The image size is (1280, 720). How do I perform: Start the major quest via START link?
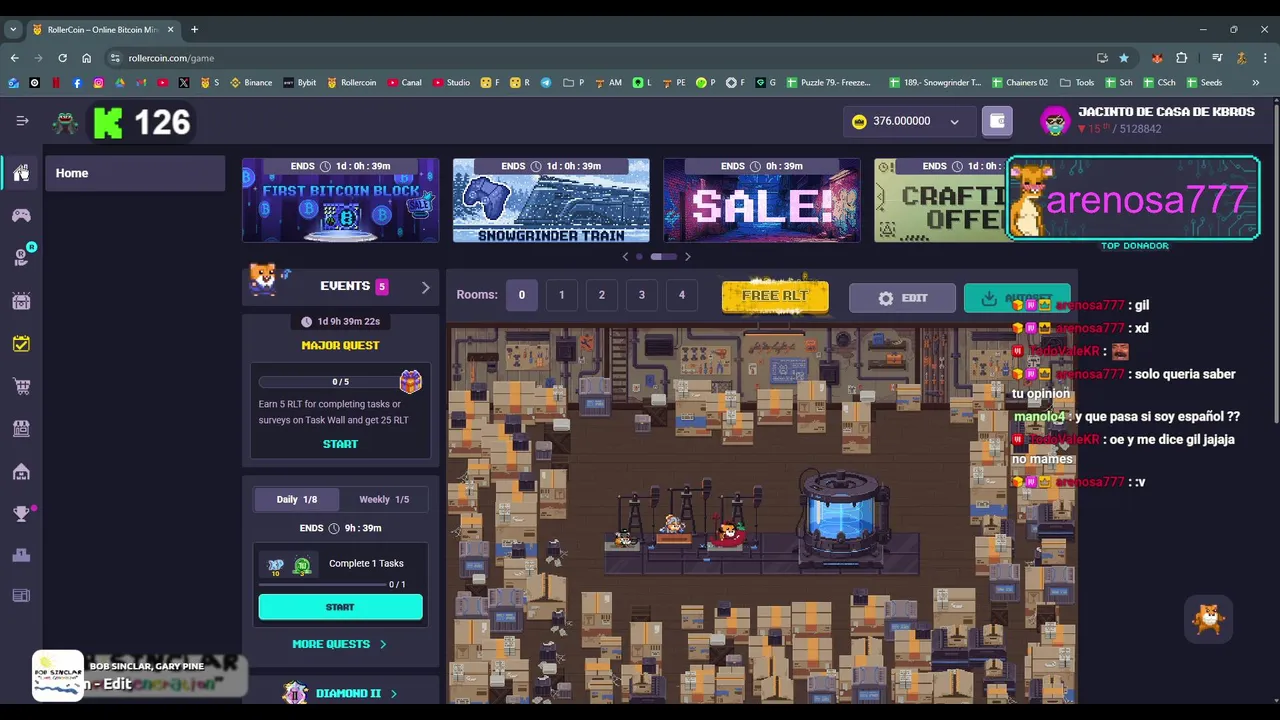coord(340,444)
